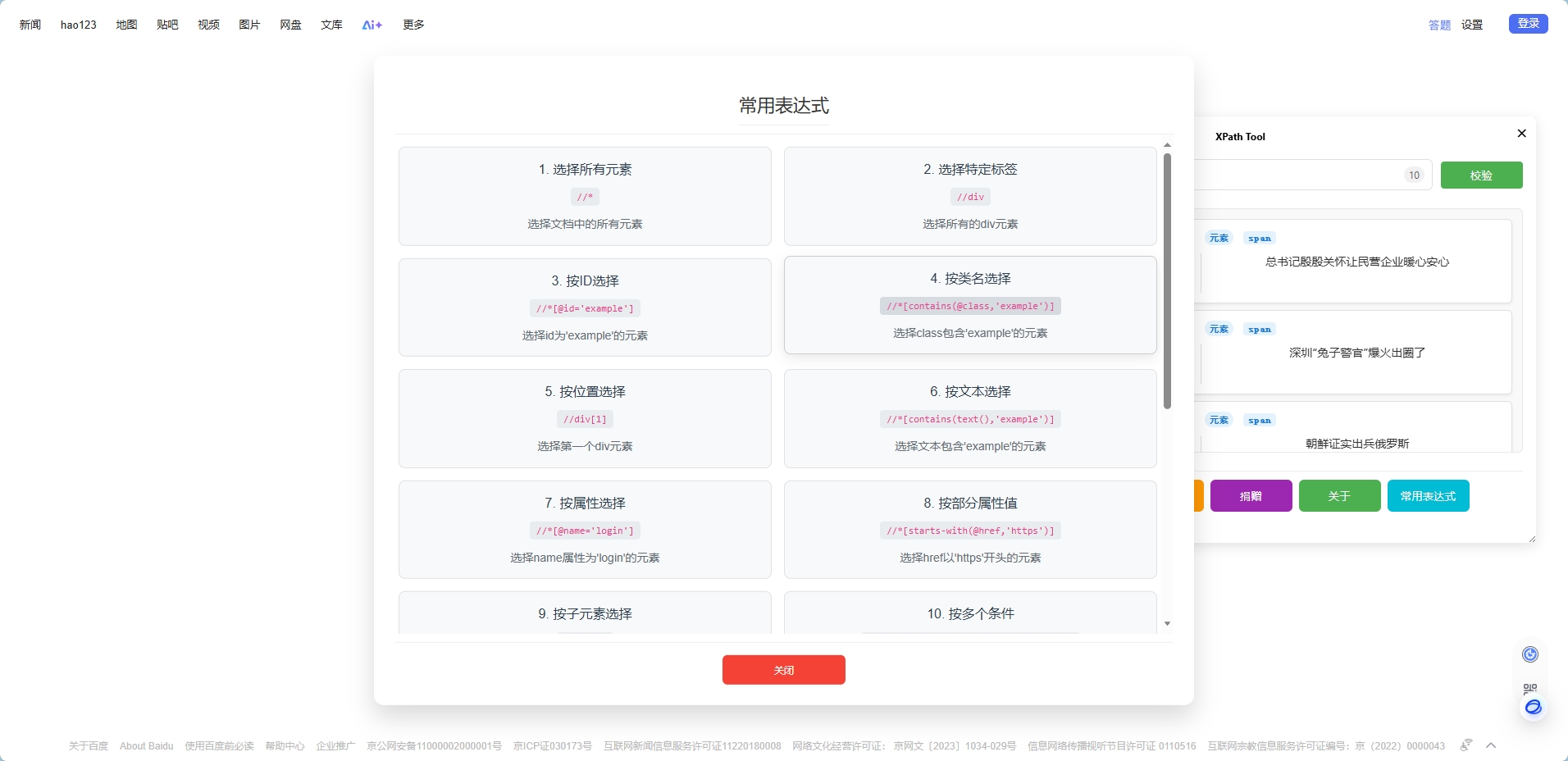Focus the XPath expression input field
The height and width of the screenshot is (761, 1568).
click(x=1312, y=175)
